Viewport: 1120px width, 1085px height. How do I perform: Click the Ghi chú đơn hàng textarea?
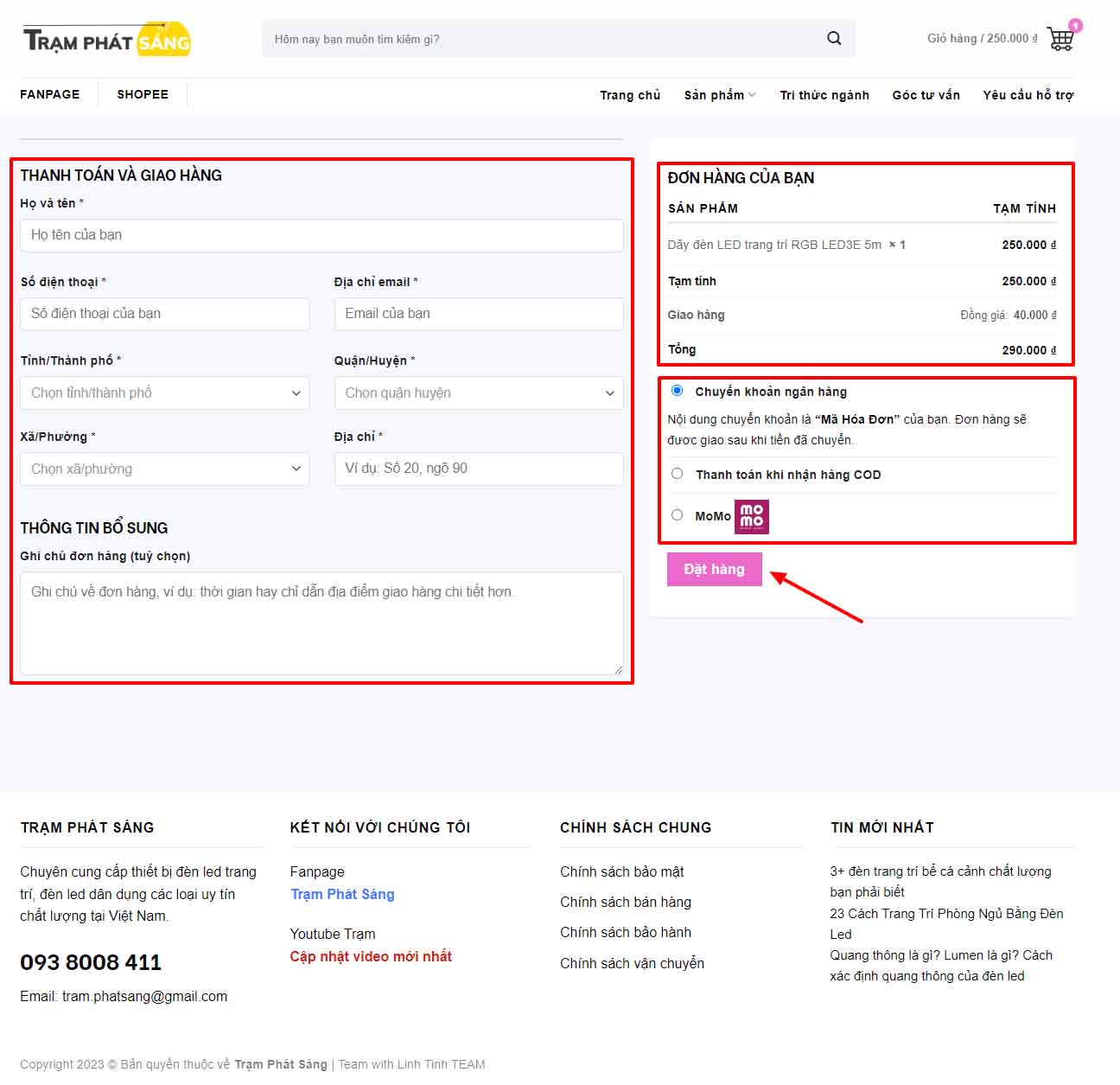pyautogui.click(x=321, y=623)
